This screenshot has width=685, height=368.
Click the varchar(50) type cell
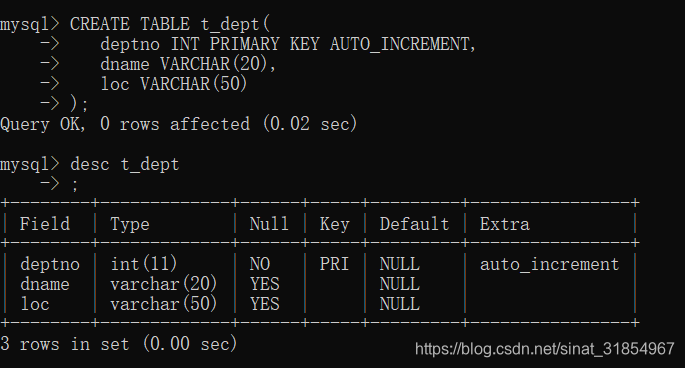(x=164, y=304)
